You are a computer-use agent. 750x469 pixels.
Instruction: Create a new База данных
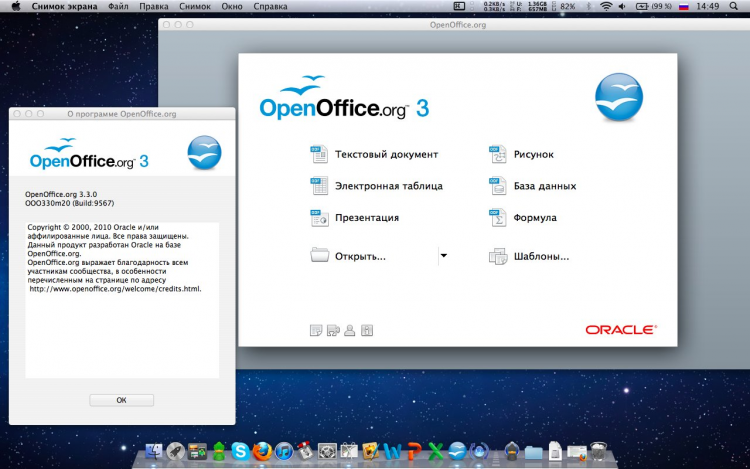tap(532, 186)
